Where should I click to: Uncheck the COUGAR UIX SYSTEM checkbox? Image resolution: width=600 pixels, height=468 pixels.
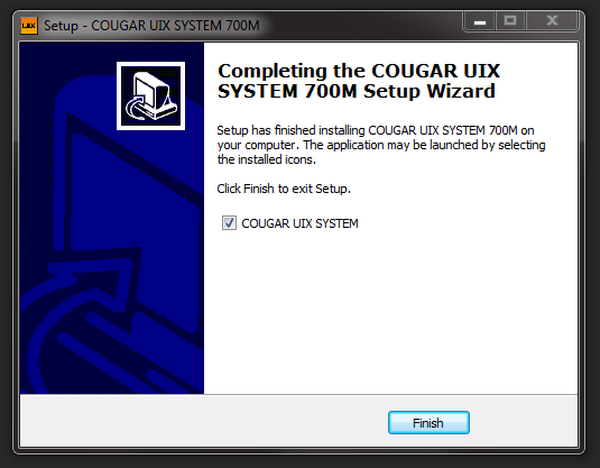click(x=229, y=223)
